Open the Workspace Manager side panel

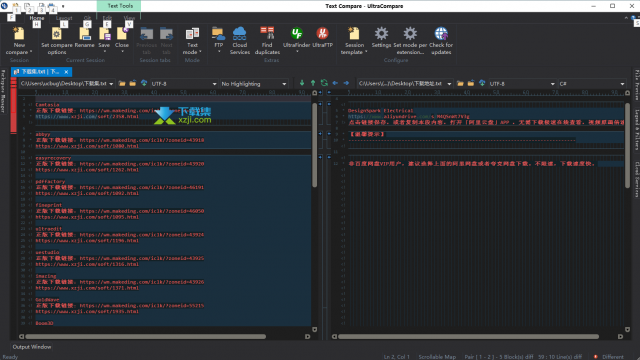[3, 91]
